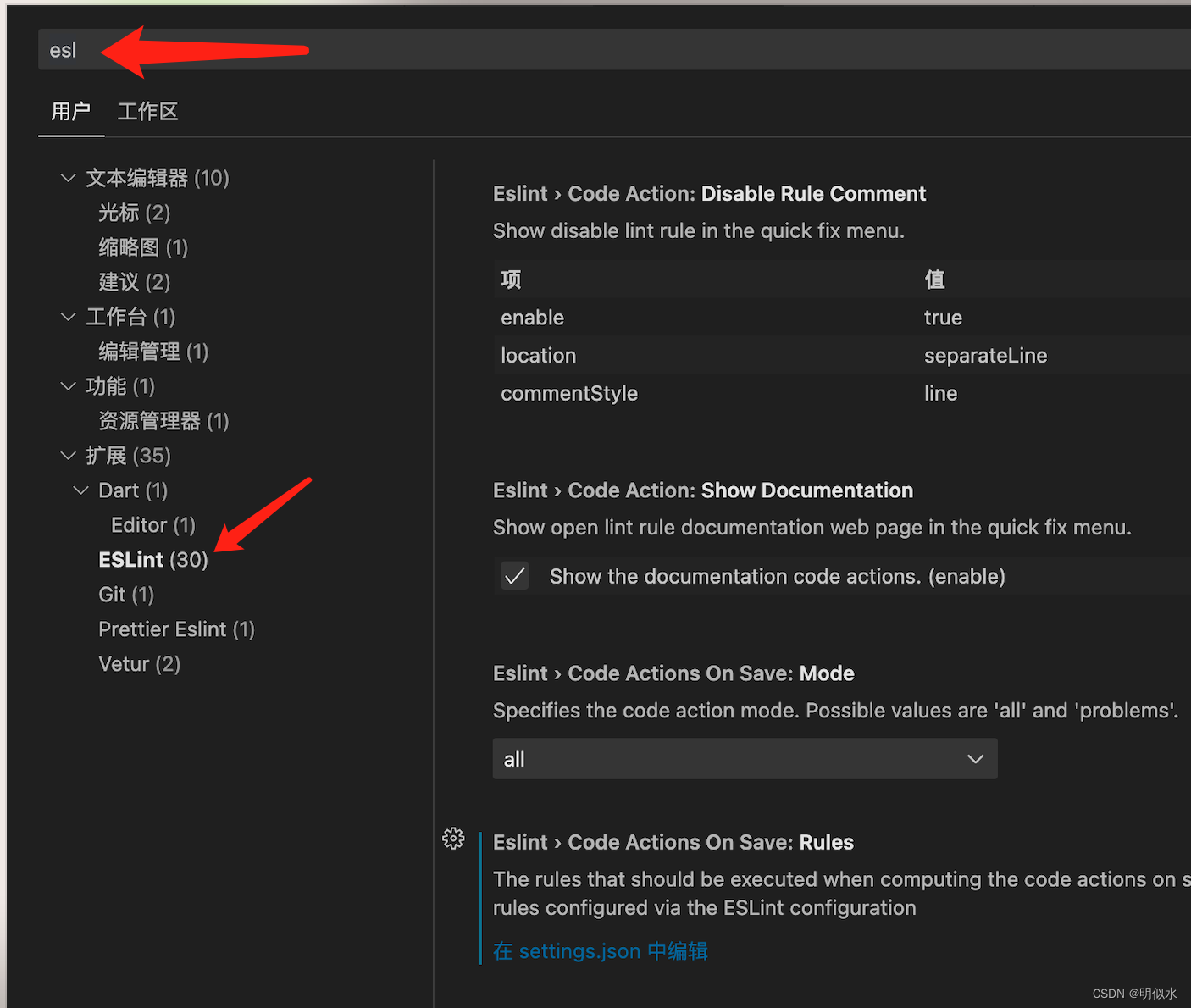The image size is (1191, 1008).
Task: Click the location value separateLine
Action: pos(985,356)
